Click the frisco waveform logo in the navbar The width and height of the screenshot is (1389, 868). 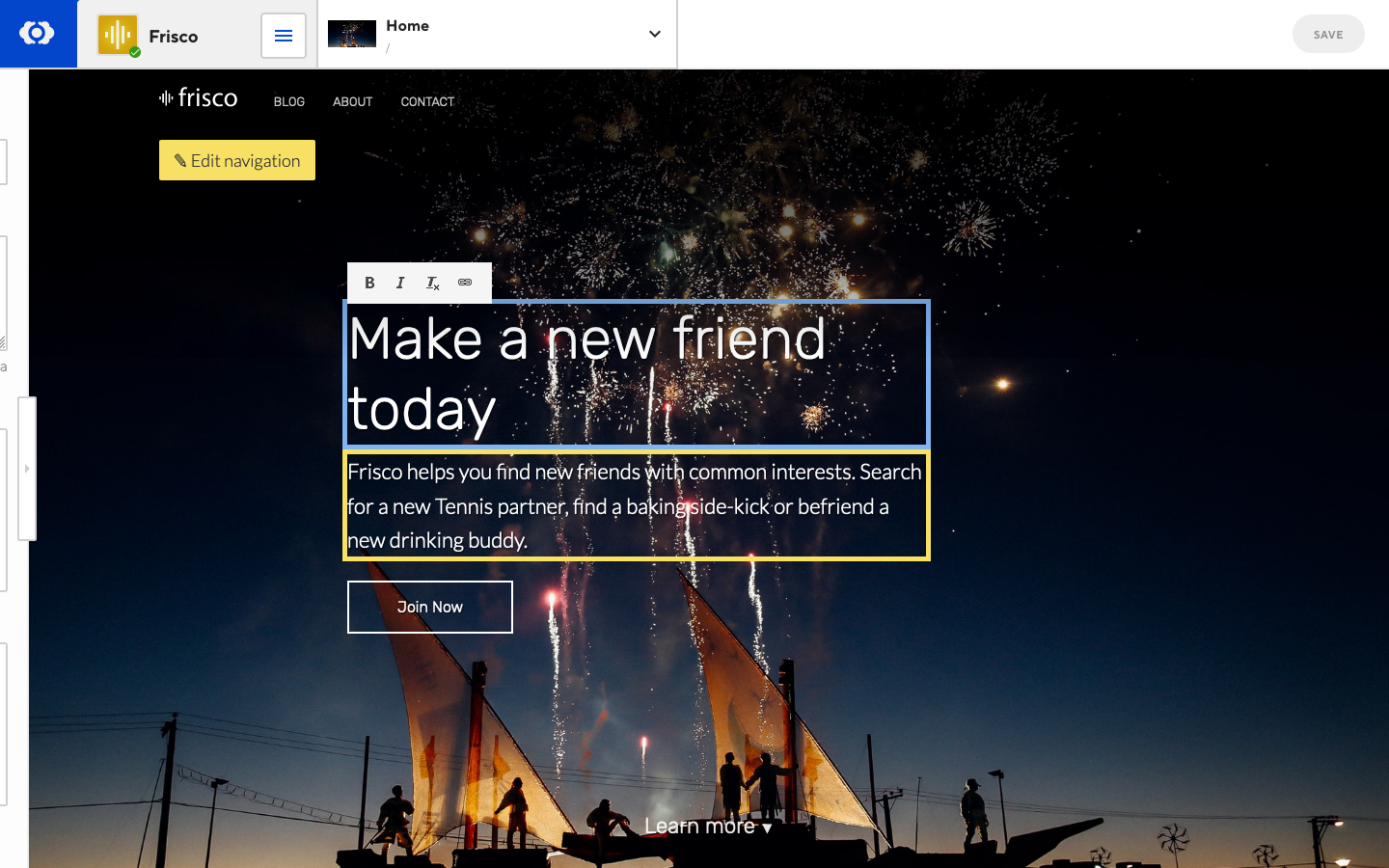[198, 97]
